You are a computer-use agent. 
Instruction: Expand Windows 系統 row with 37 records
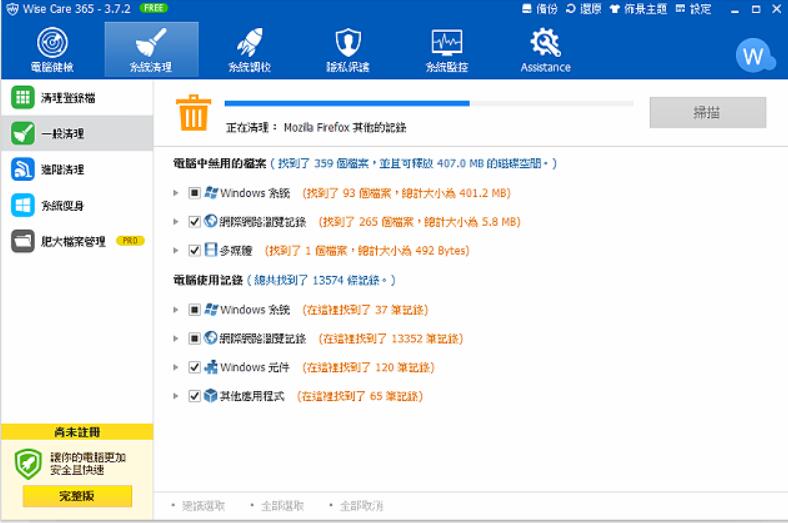176,309
